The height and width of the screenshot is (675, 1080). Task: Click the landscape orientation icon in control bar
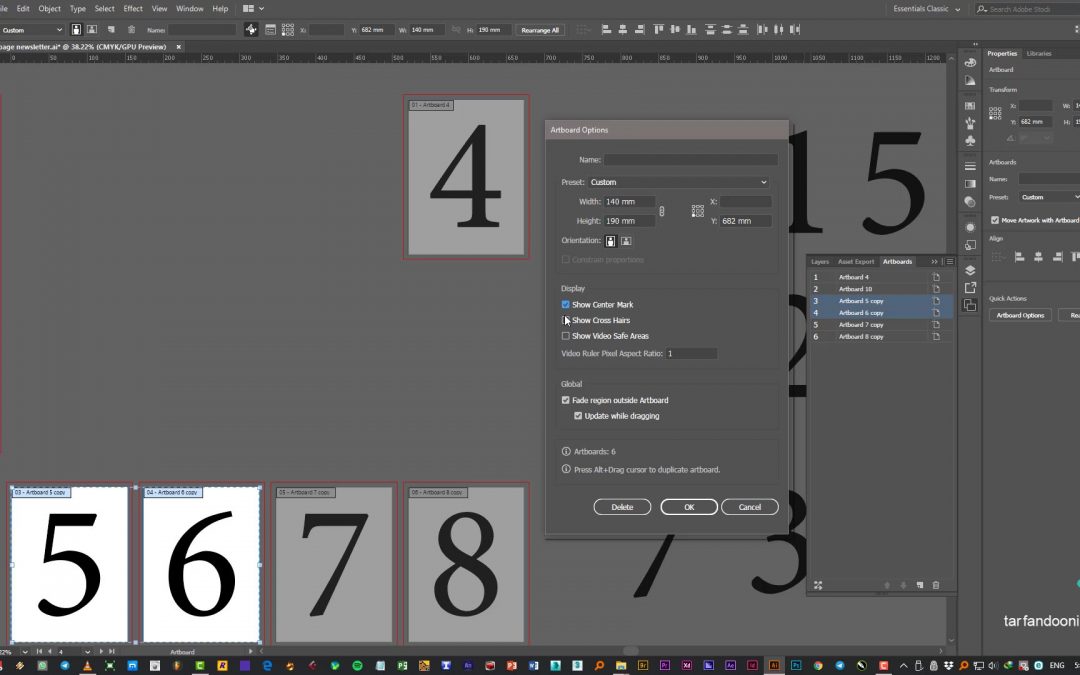[x=92, y=30]
